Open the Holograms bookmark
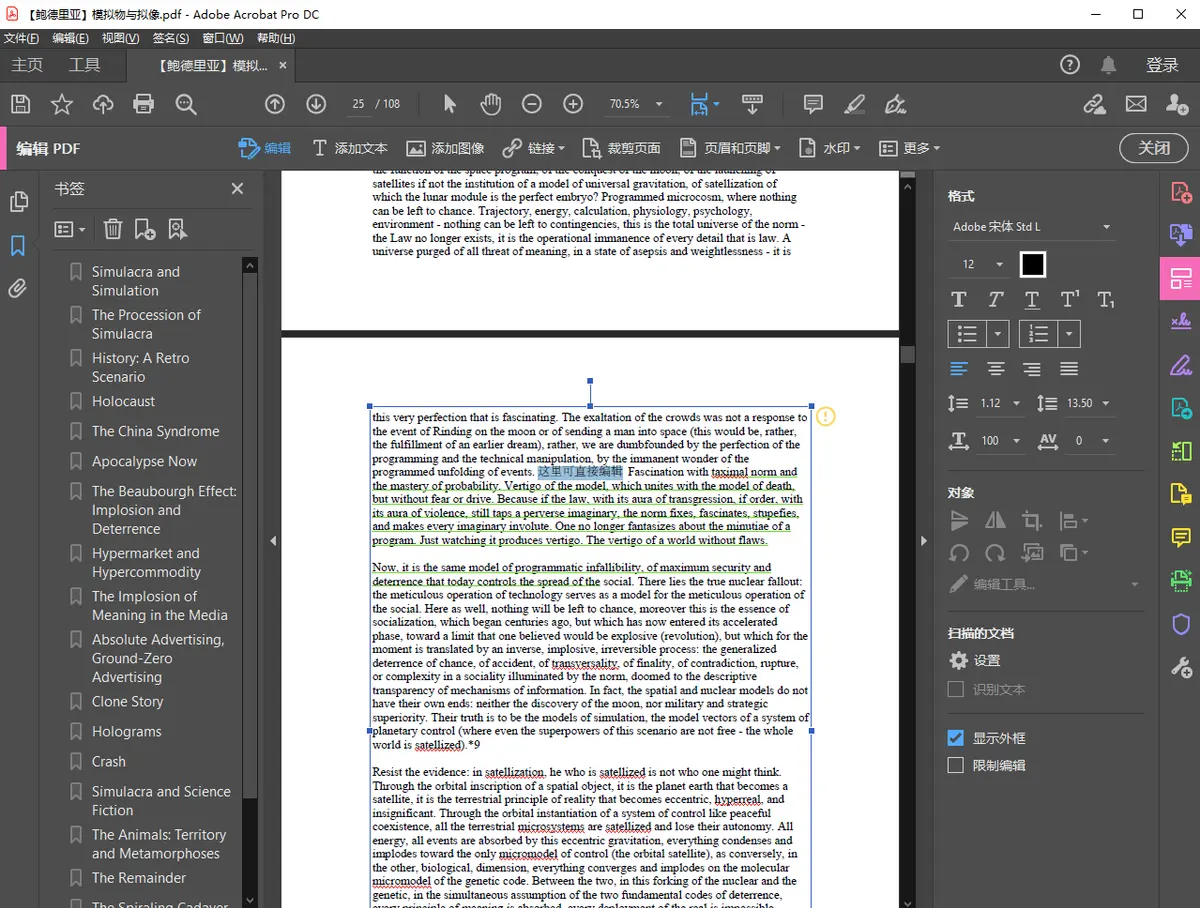The height and width of the screenshot is (908, 1200). (x=126, y=731)
